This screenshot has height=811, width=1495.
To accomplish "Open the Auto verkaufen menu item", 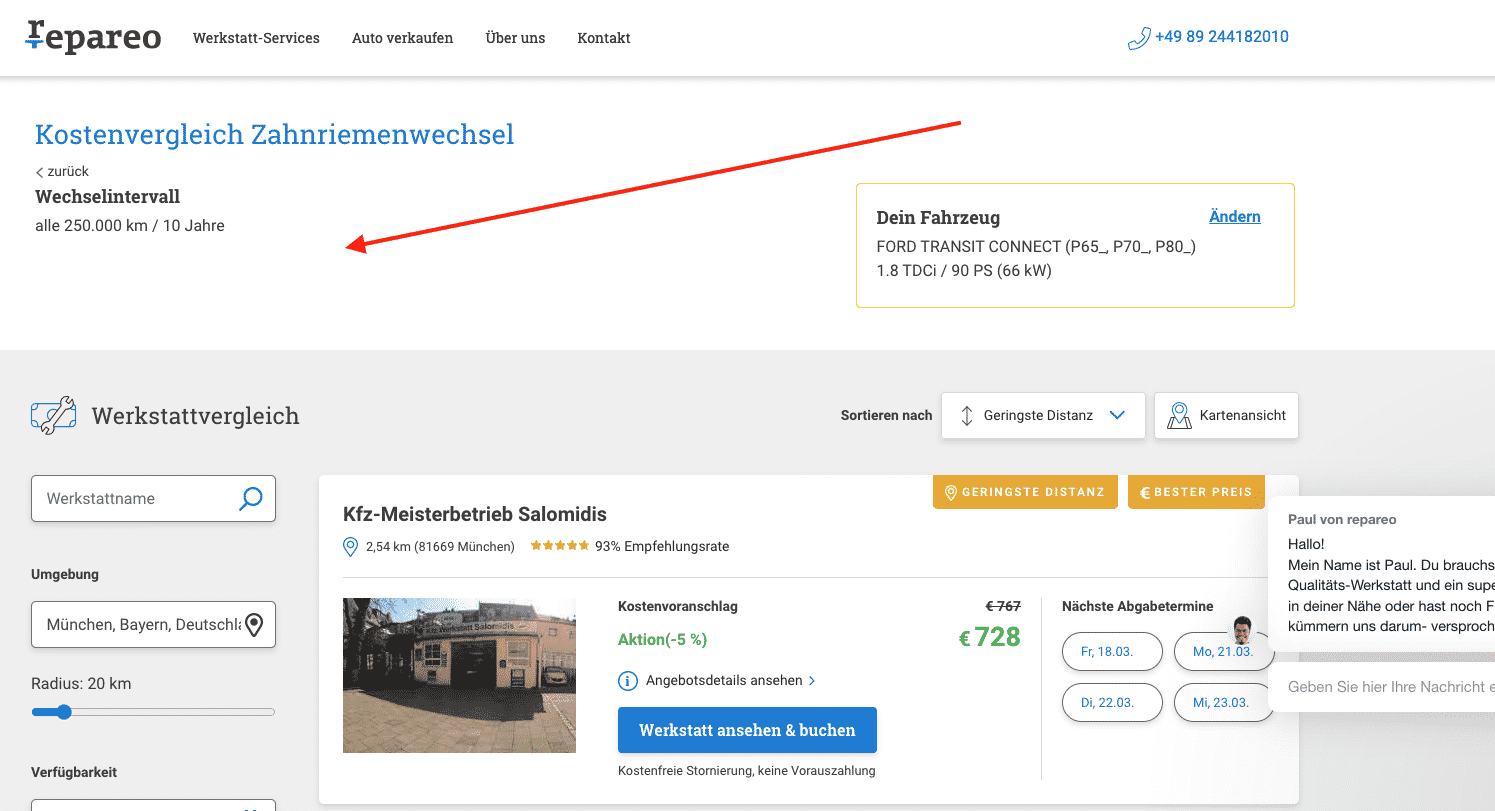I will click(402, 38).
